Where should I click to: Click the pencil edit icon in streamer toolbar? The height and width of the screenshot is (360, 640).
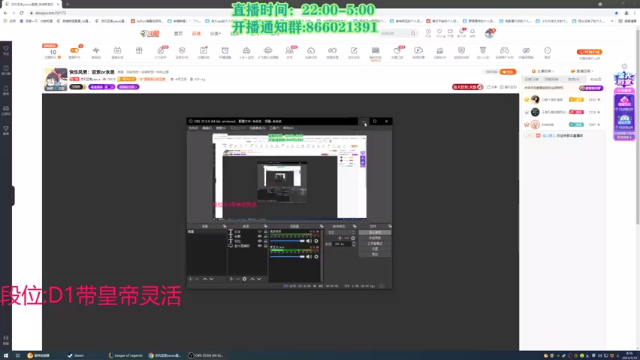[x=354, y=50]
